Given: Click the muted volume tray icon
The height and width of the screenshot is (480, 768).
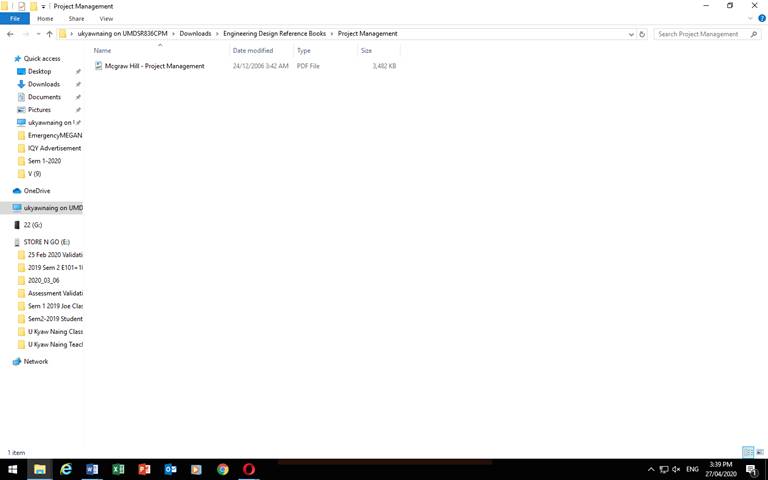Looking at the screenshot, I should [x=676, y=469].
